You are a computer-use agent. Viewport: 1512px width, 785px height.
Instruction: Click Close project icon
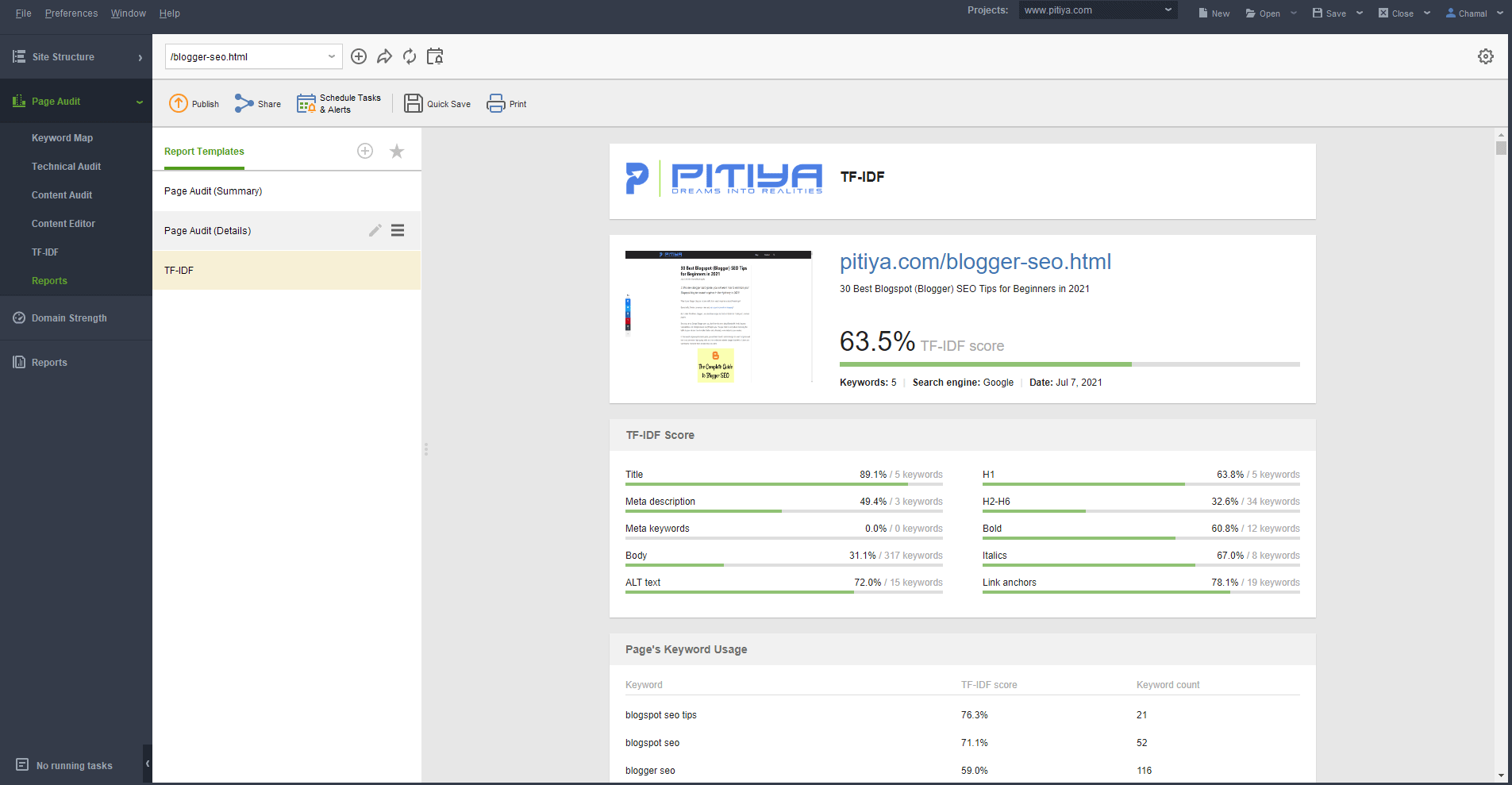[1383, 13]
